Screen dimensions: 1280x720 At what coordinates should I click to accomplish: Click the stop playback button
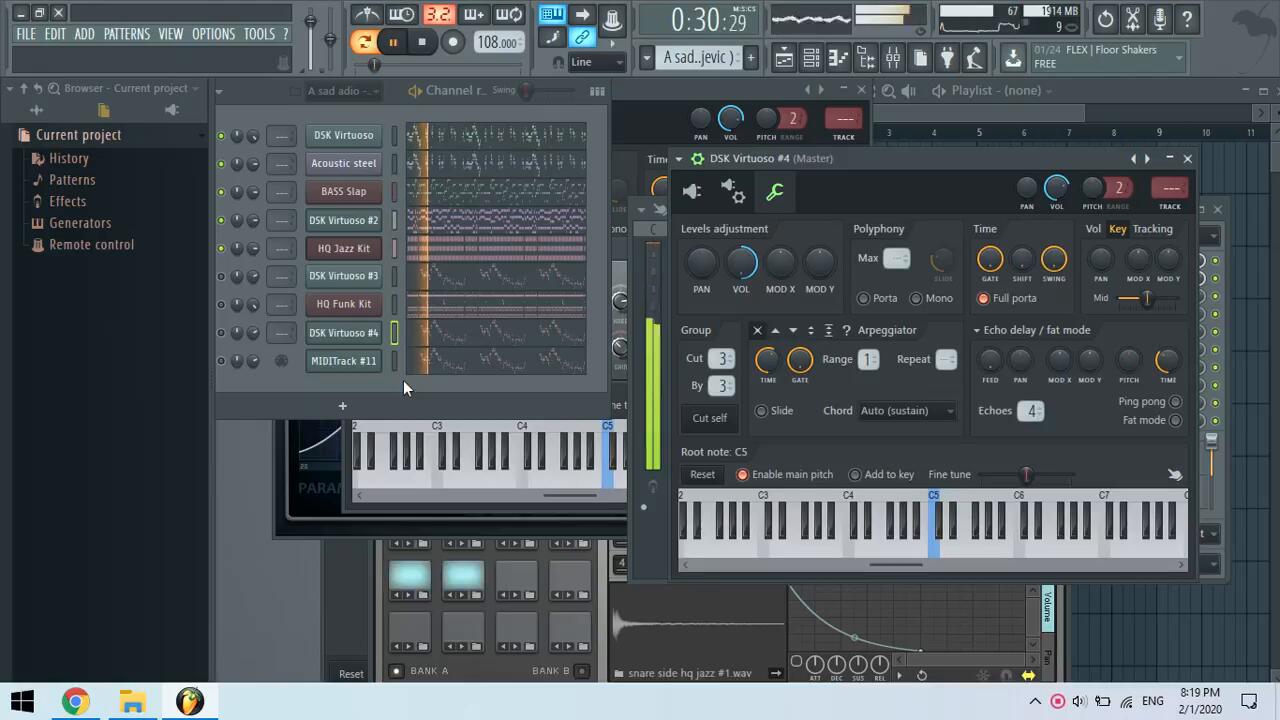point(422,42)
